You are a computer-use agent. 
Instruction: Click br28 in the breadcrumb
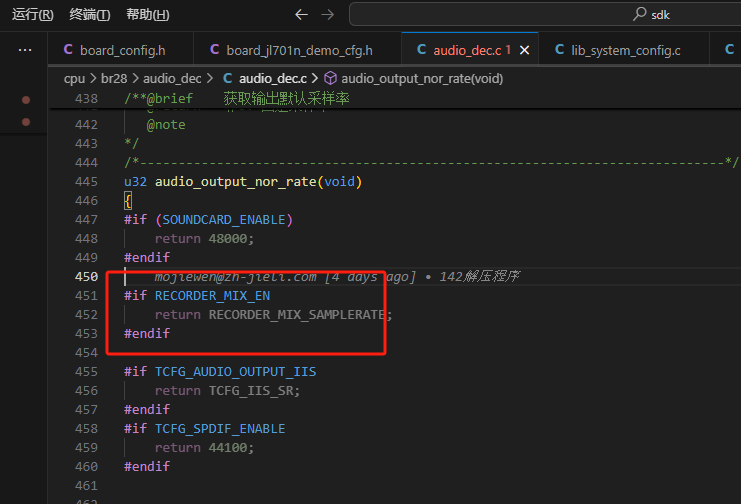coord(114,78)
